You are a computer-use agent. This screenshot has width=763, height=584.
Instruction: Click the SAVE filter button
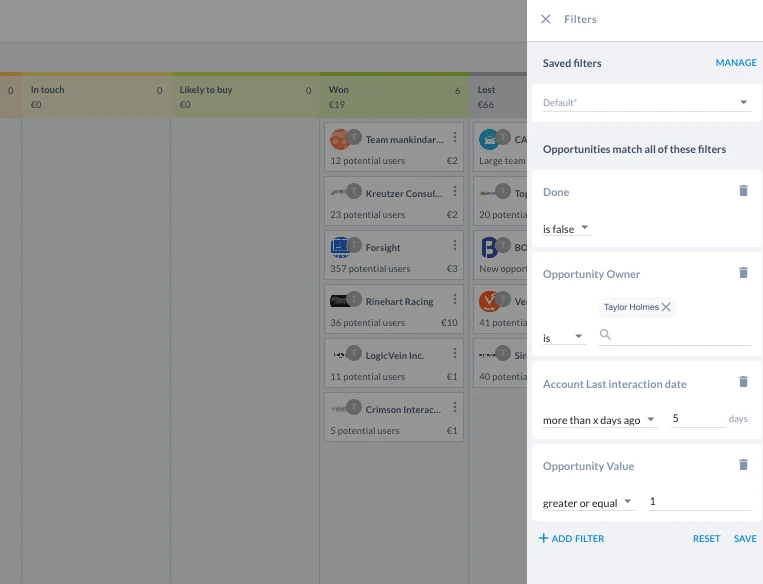[745, 539]
